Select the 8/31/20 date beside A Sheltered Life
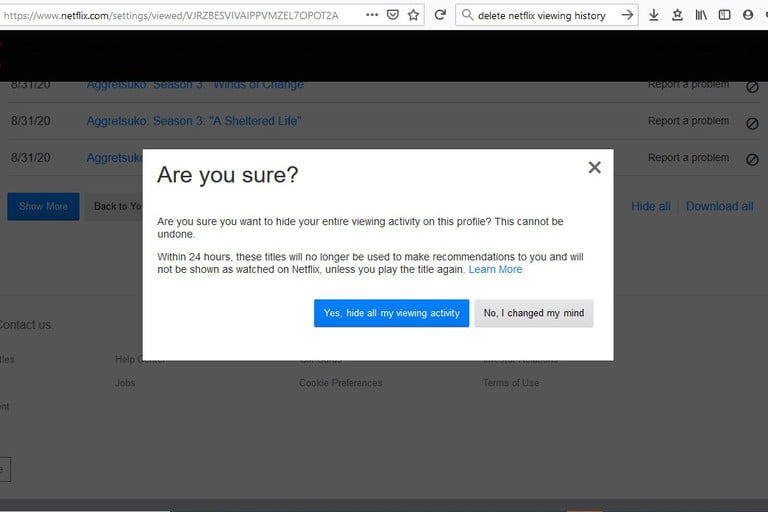 [x=30, y=121]
